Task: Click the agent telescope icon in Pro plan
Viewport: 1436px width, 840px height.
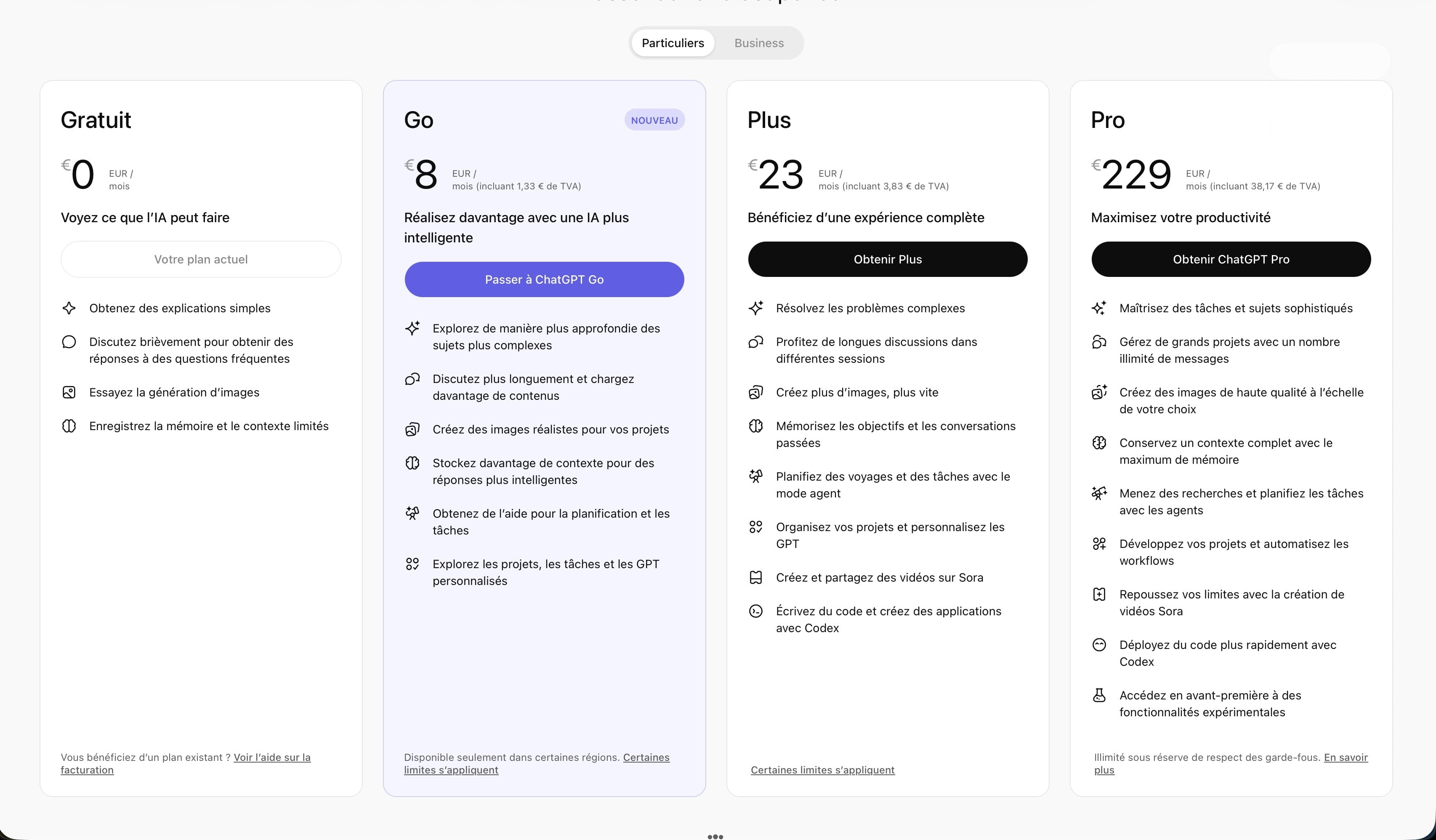Action: coord(1098,493)
